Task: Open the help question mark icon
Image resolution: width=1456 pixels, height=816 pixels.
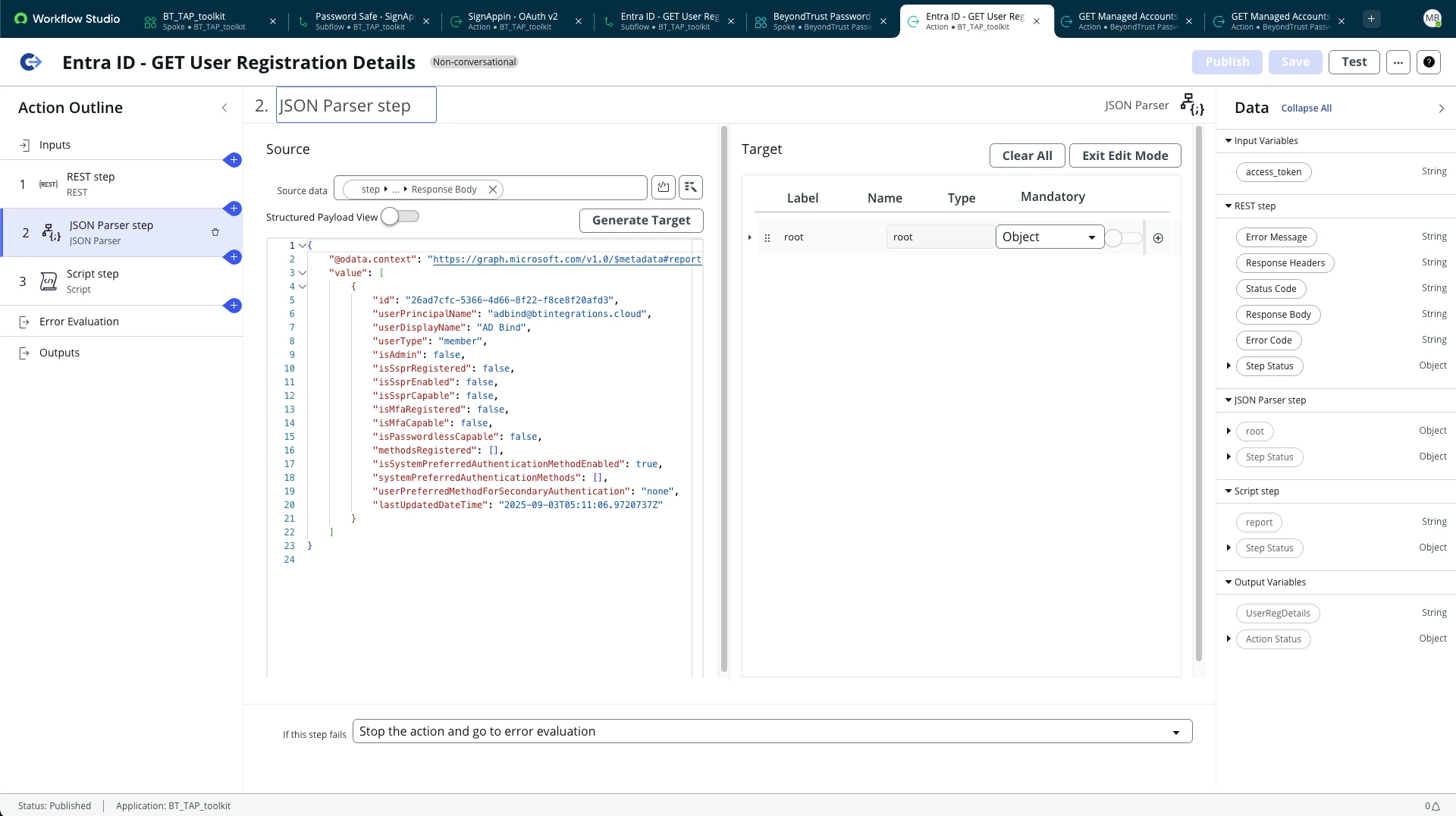Action: pyautogui.click(x=1429, y=62)
